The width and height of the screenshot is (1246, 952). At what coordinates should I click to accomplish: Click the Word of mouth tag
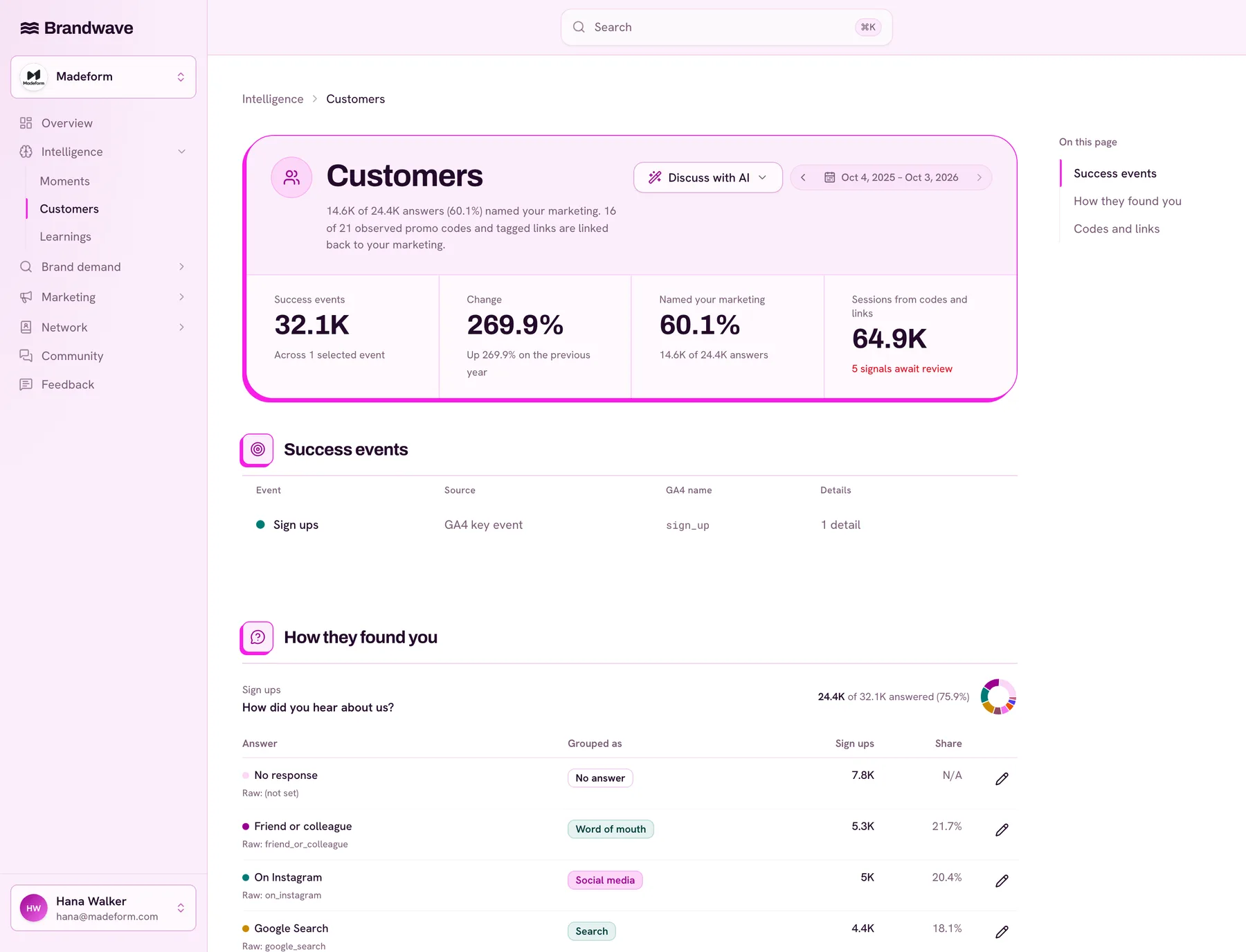coord(611,829)
